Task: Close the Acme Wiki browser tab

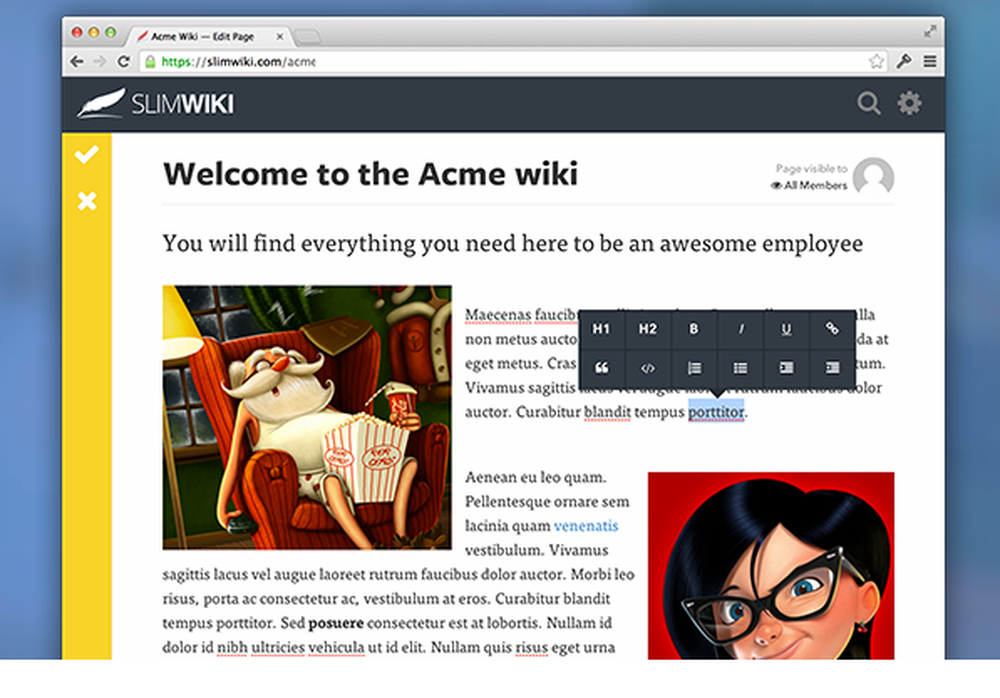Action: tap(279, 36)
